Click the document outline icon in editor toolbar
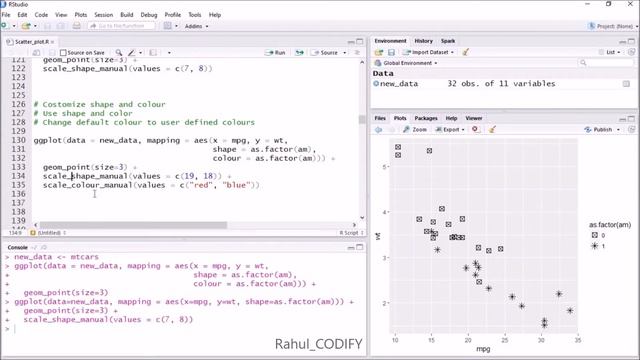 coord(357,53)
